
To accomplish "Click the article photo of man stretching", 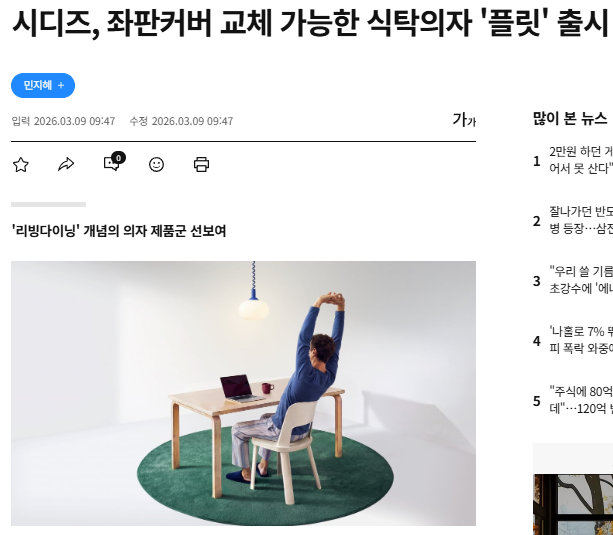I will point(243,393).
